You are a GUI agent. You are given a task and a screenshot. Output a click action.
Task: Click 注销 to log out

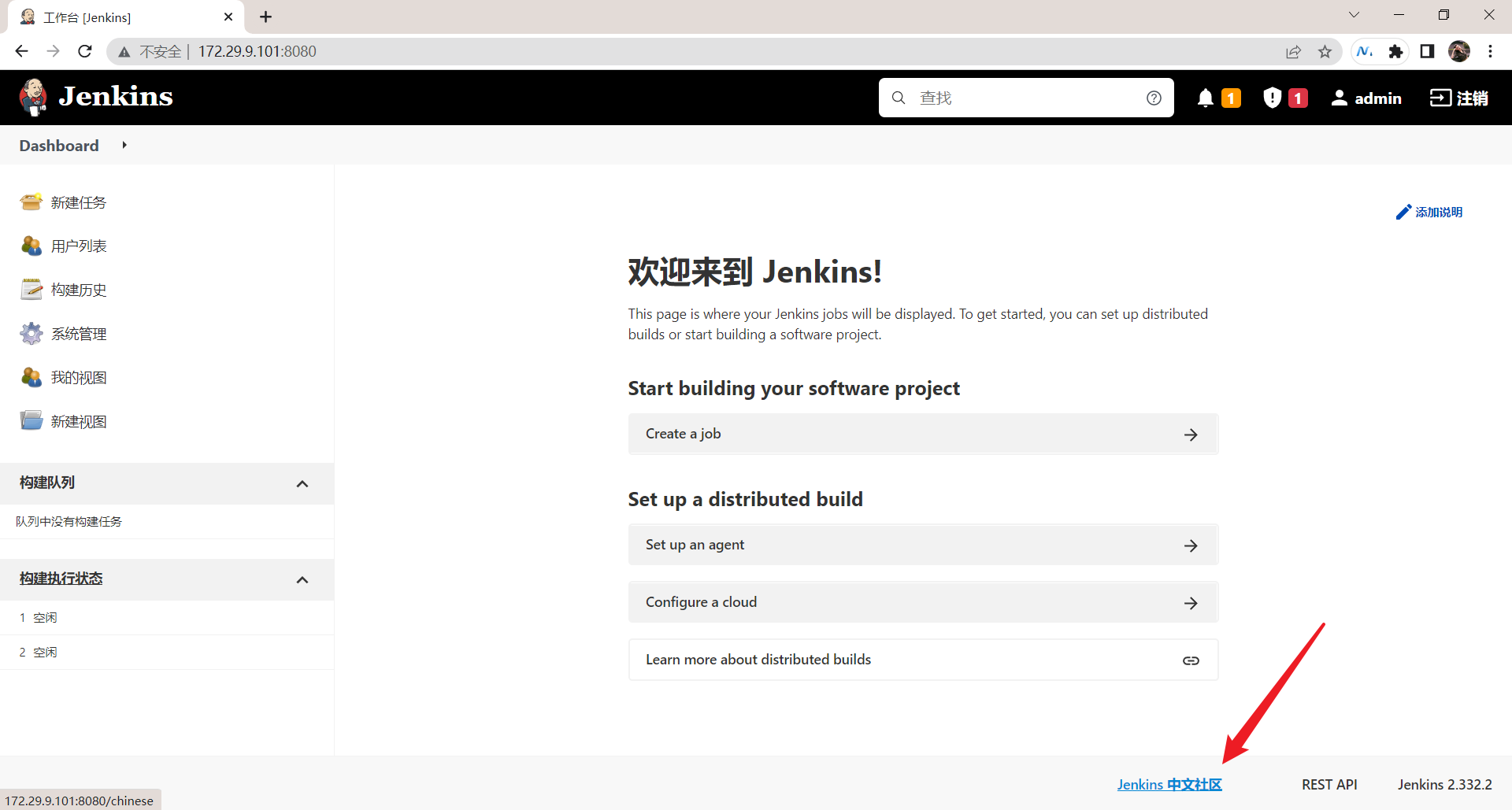pyautogui.click(x=1459, y=98)
